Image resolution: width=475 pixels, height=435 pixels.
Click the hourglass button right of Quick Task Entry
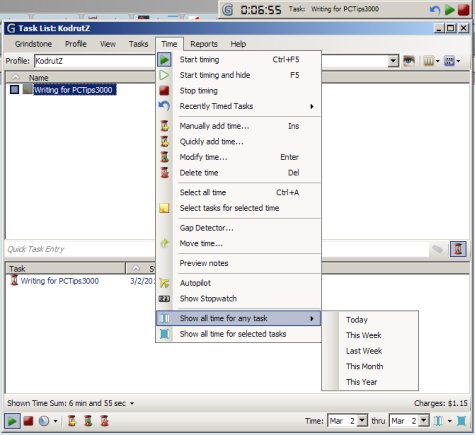[x=458, y=249]
